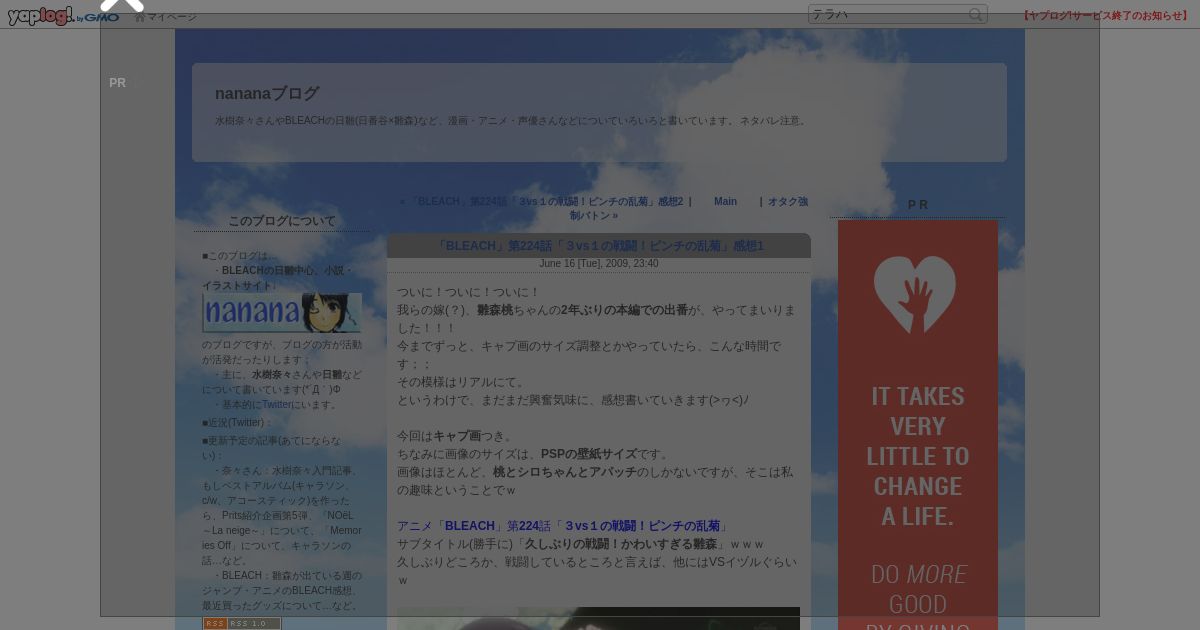Close the overlay with the white X icon
Screen dimensions: 1200x630
coord(122,3)
